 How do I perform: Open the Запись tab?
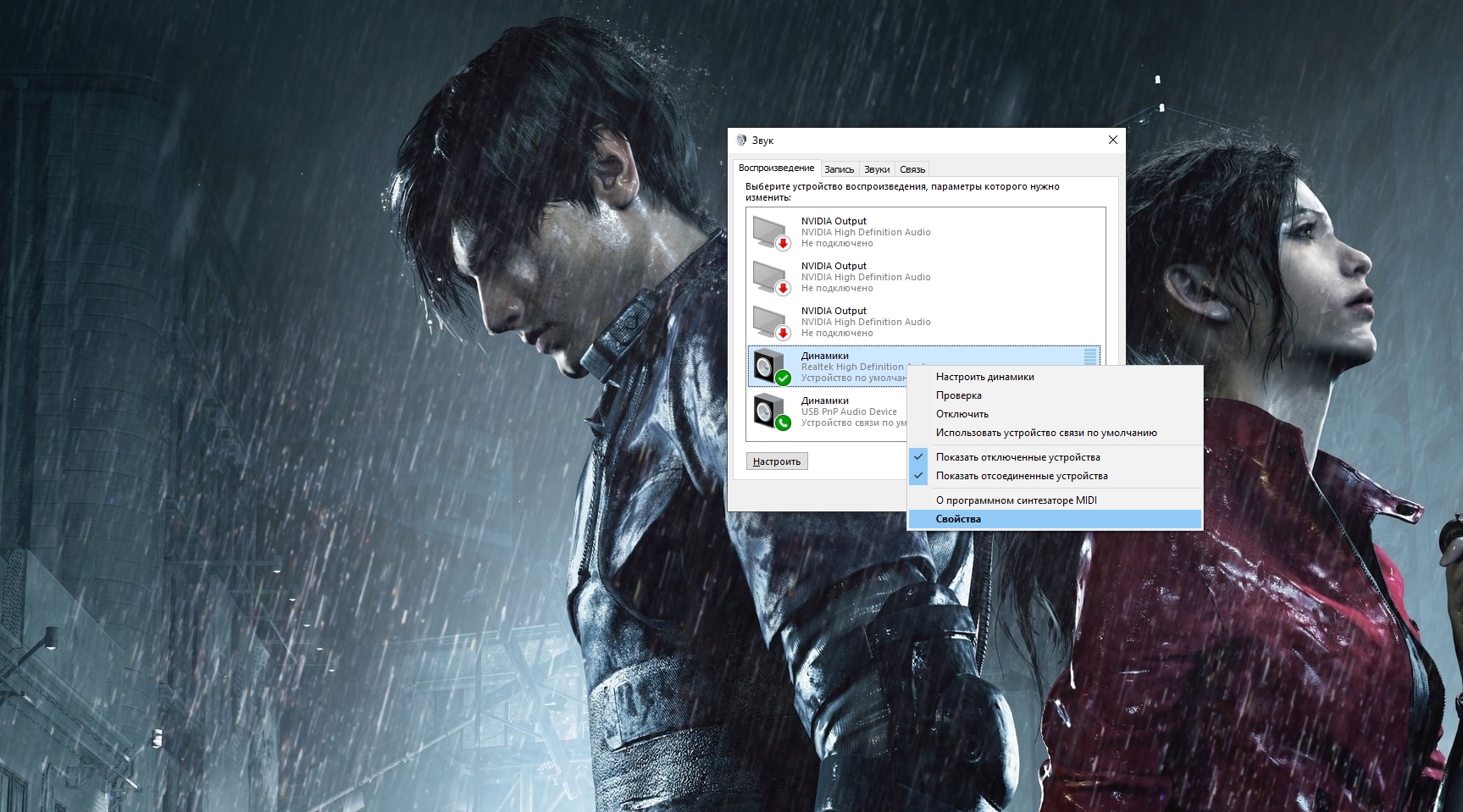tap(840, 169)
